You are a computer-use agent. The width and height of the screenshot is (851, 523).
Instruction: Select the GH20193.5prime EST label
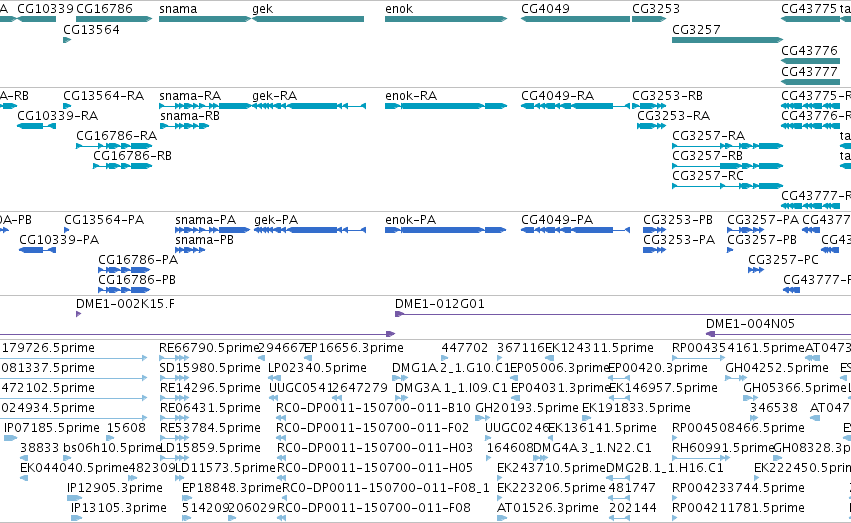point(527,408)
